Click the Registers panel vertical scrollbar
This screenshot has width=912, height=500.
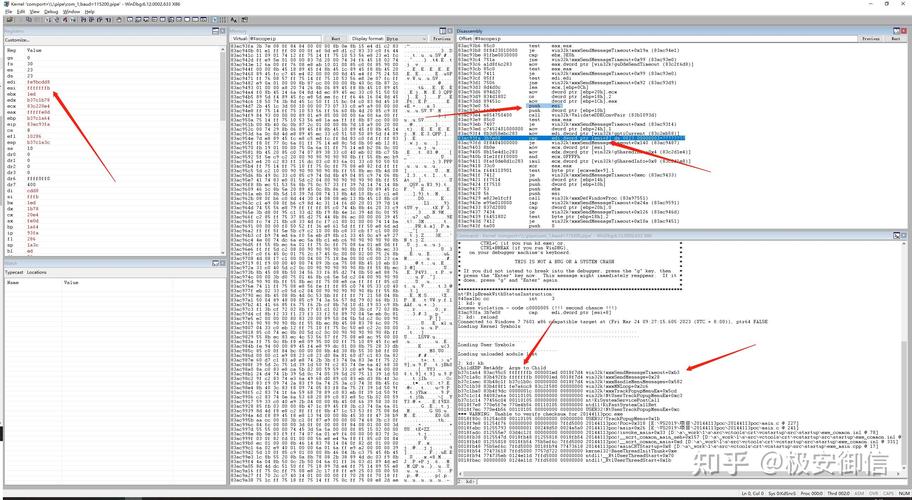pos(223,151)
